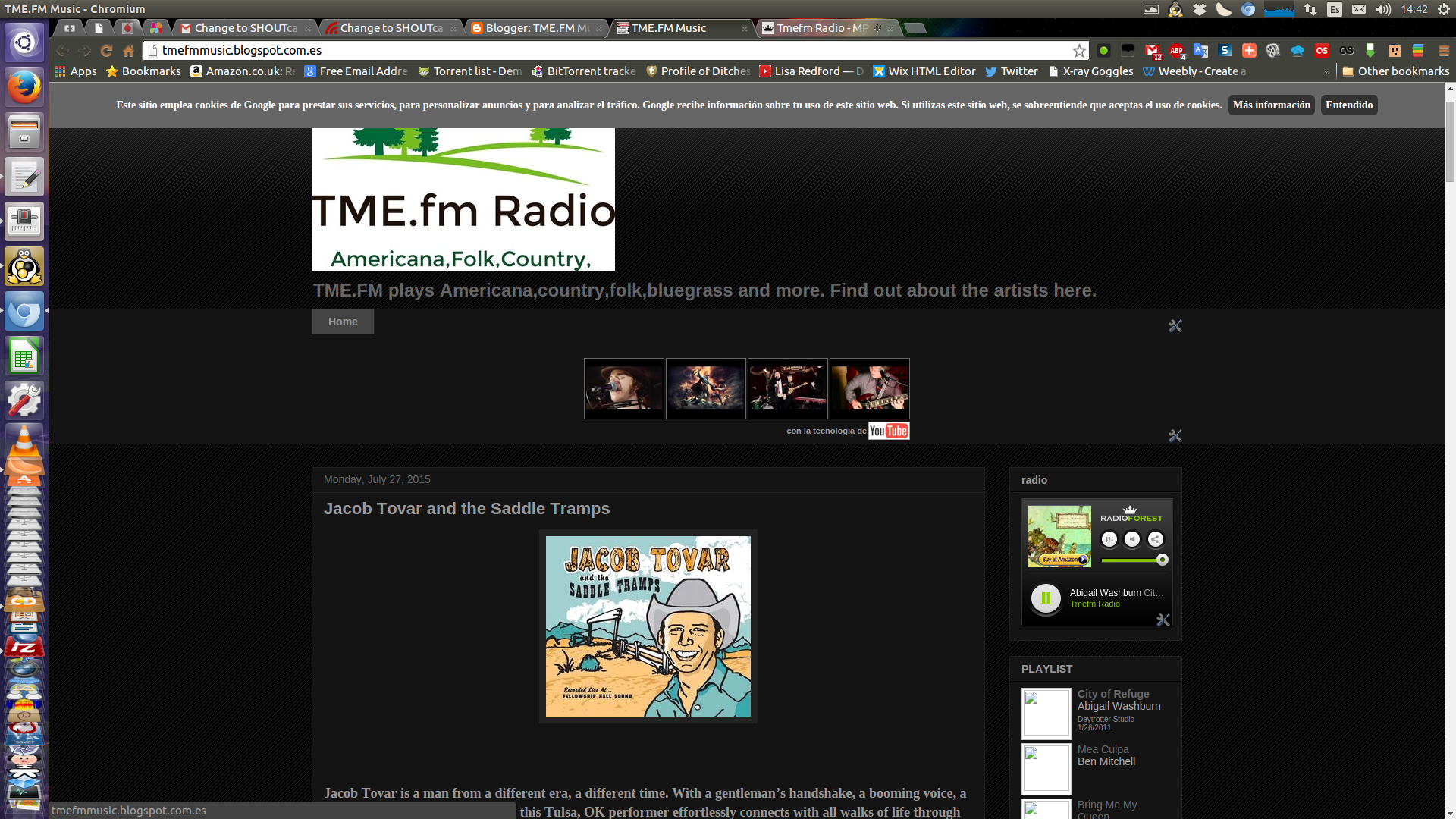Click the wrench edit icon beside Home
The height and width of the screenshot is (819, 1456).
click(x=1175, y=326)
